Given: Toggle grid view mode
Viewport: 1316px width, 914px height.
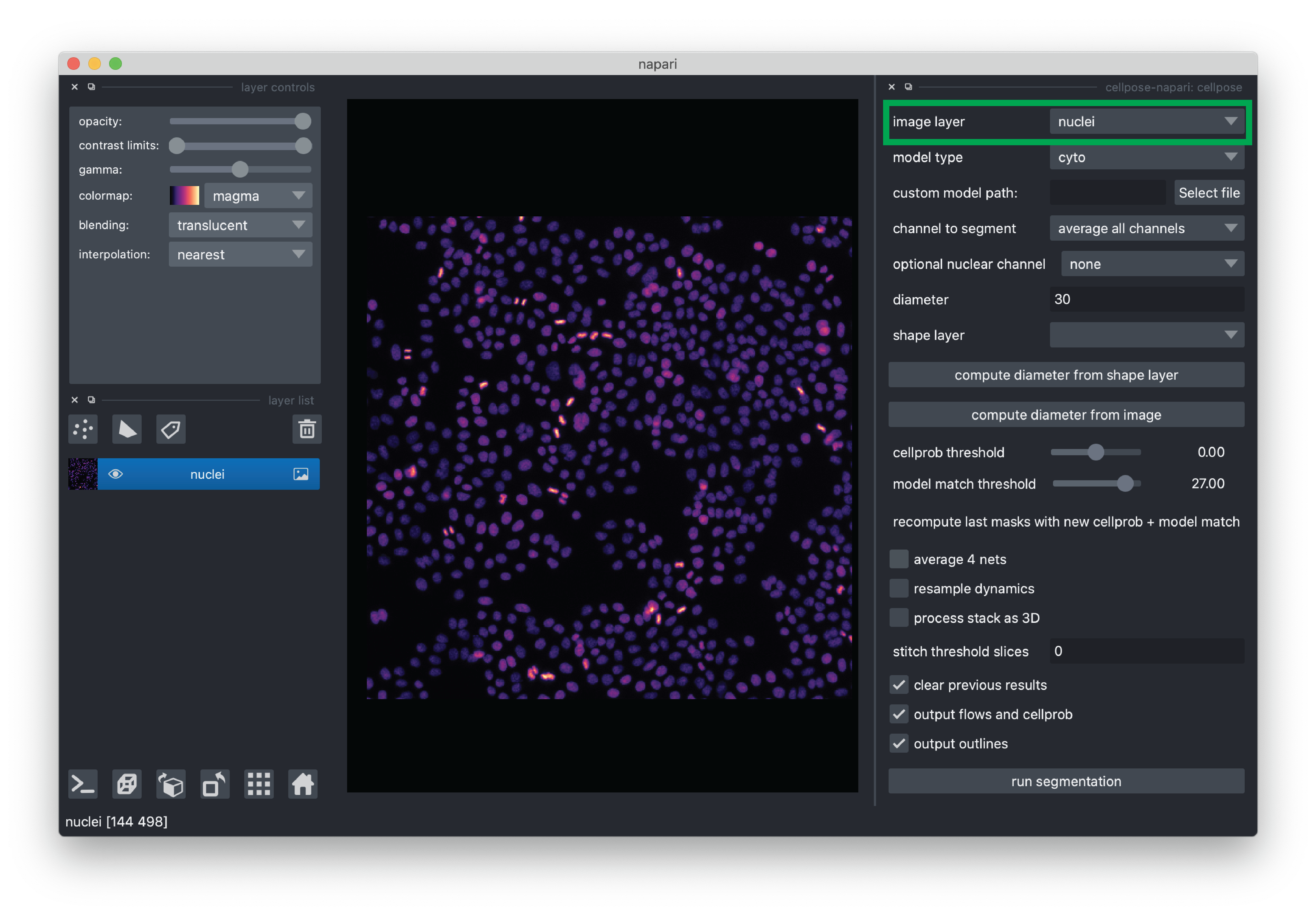Looking at the screenshot, I should click(x=259, y=784).
